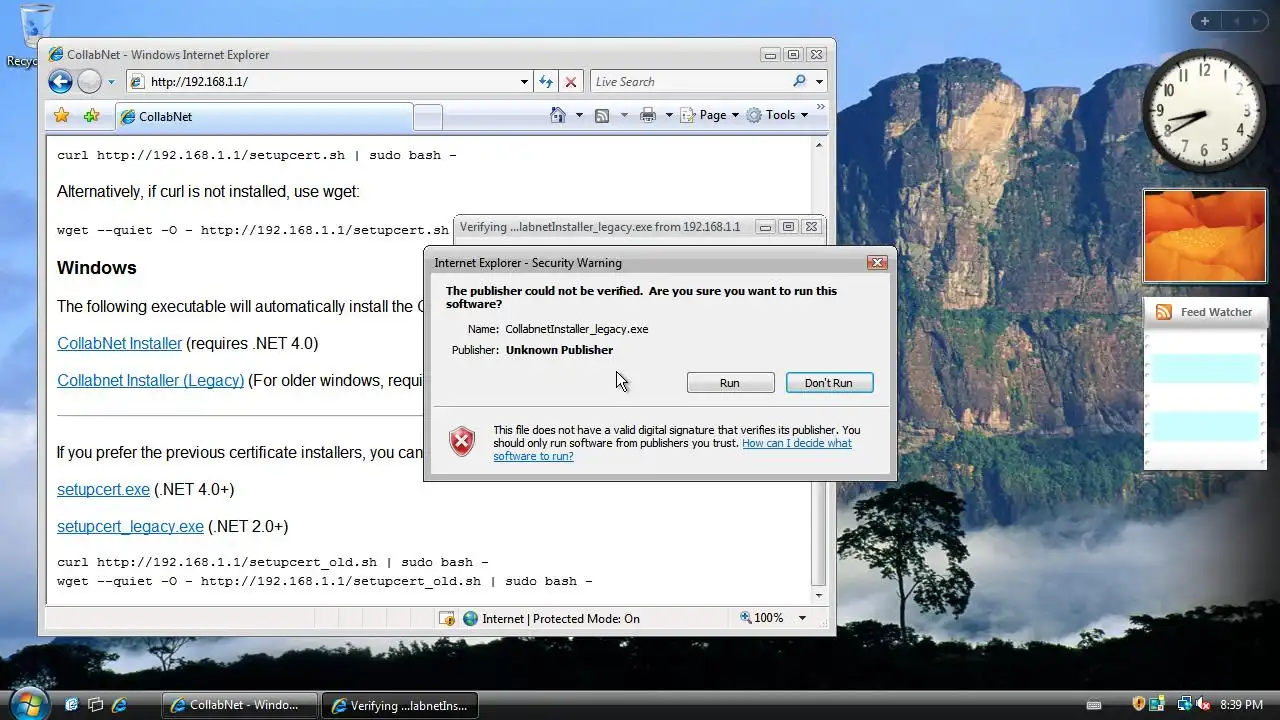Switch to 'CollabNet - Windo...' taskbar button
The image size is (1280, 720).
point(239,705)
